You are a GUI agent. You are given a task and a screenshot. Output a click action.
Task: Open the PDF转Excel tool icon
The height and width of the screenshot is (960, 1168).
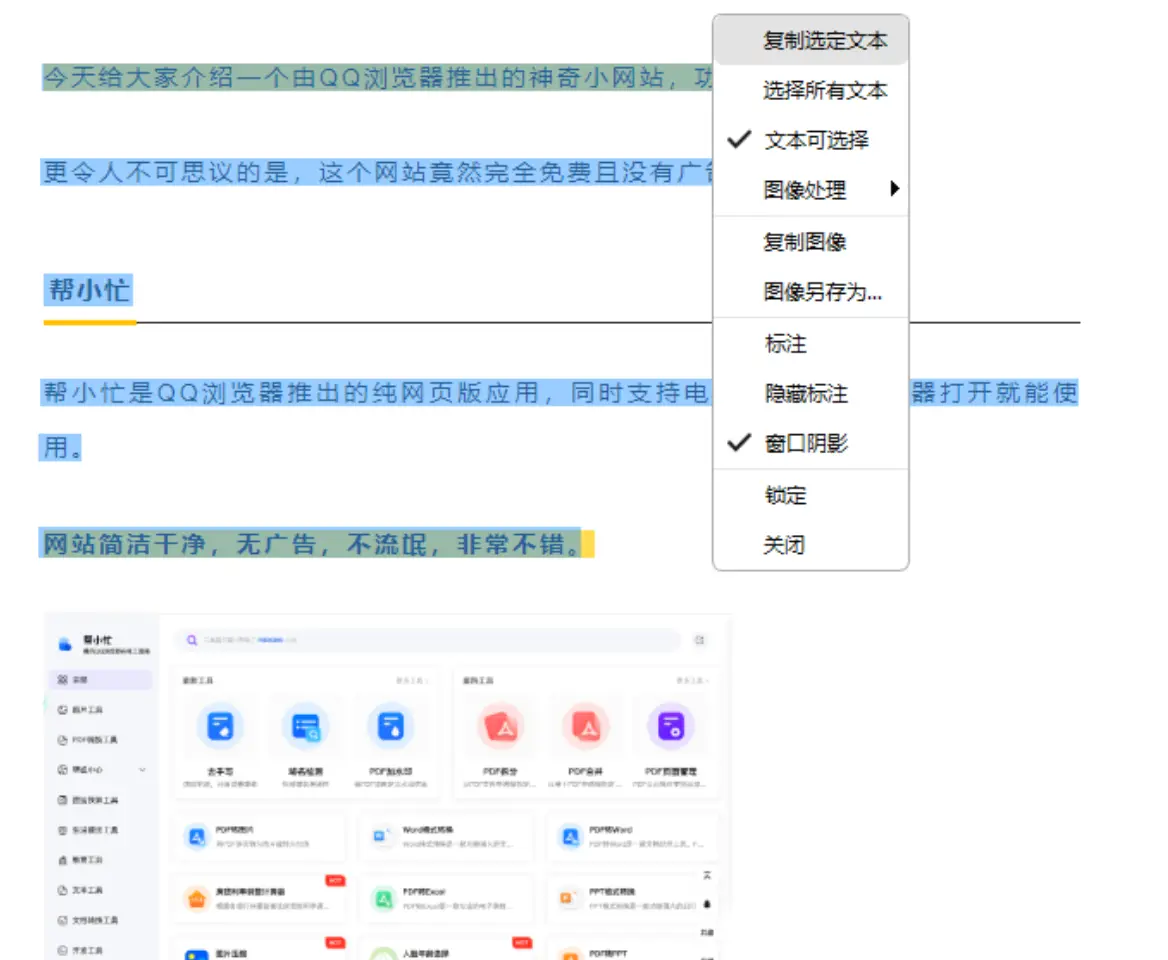pos(386,893)
